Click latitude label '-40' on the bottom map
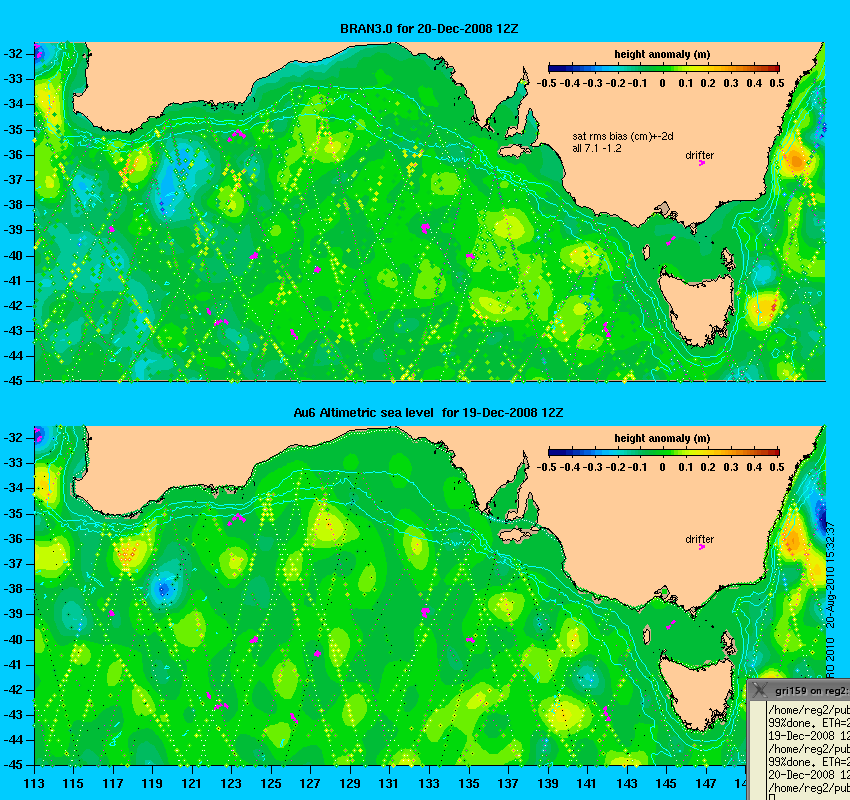Image resolution: width=850 pixels, height=800 pixels. click(13, 640)
